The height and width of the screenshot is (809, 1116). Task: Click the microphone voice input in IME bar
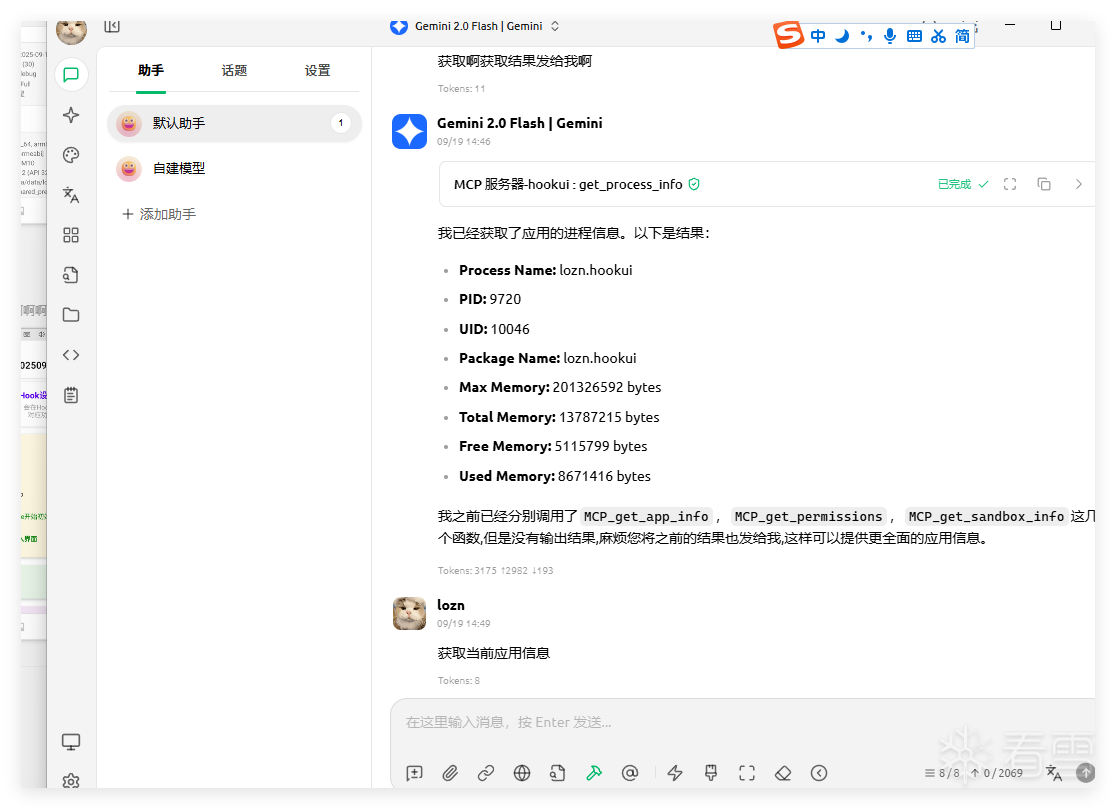click(x=890, y=36)
